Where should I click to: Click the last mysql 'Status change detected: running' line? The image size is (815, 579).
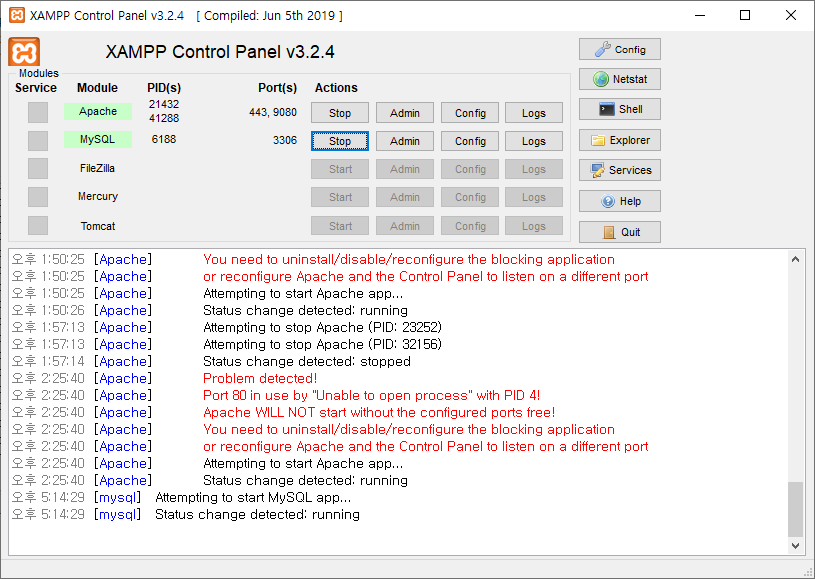coord(257,515)
